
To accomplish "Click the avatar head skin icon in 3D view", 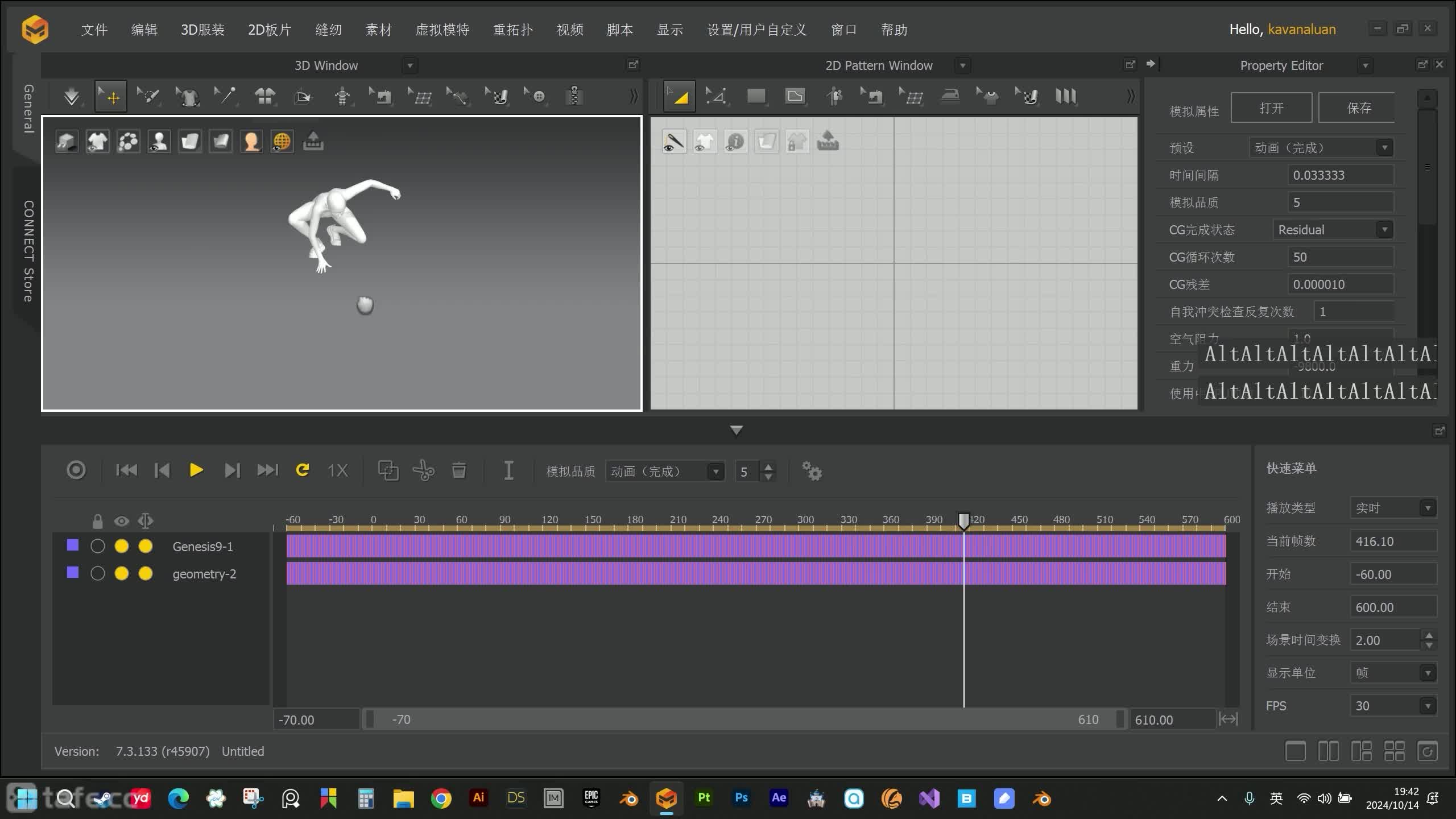I will coord(251,142).
